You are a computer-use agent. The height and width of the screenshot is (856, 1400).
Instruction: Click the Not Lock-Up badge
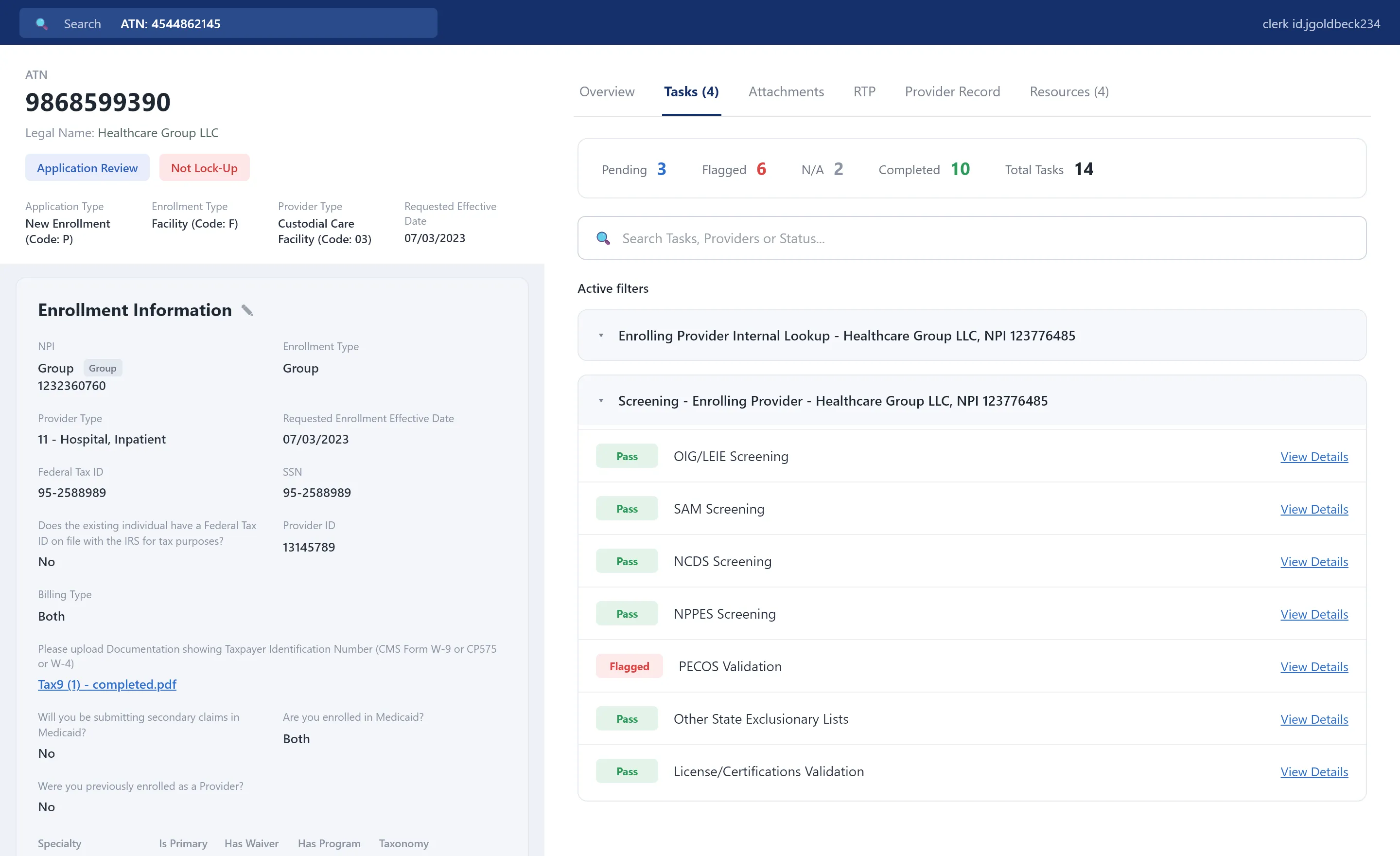(x=204, y=168)
